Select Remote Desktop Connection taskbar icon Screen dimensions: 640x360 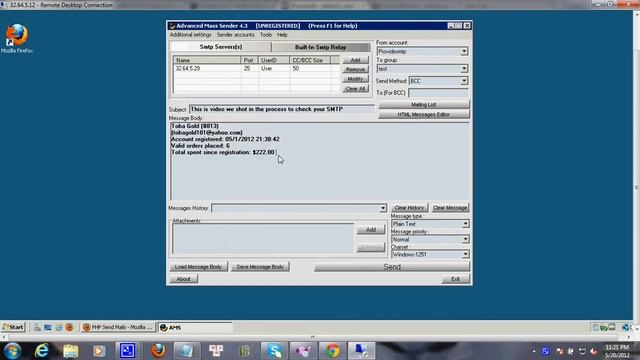click(x=361, y=351)
